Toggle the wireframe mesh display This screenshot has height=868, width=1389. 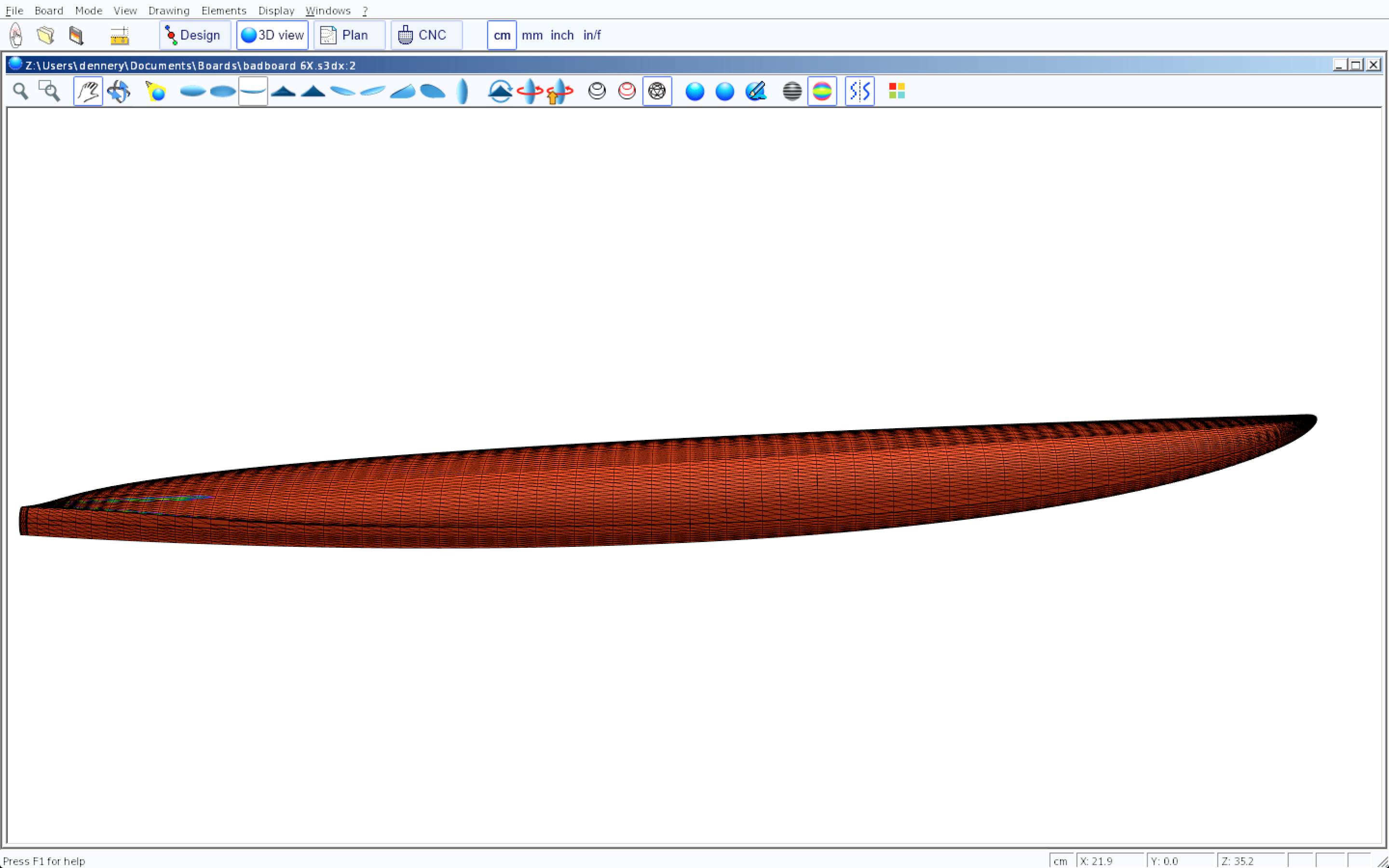[x=656, y=91]
